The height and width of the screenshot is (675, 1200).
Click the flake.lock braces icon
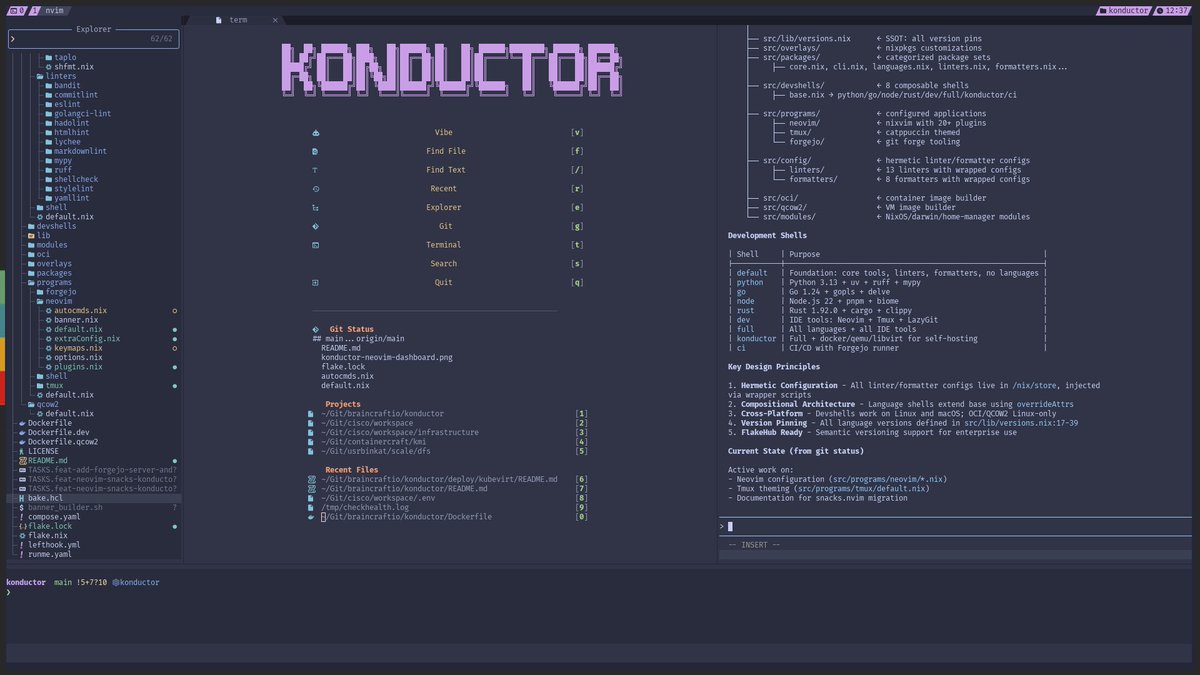[x=21, y=526]
